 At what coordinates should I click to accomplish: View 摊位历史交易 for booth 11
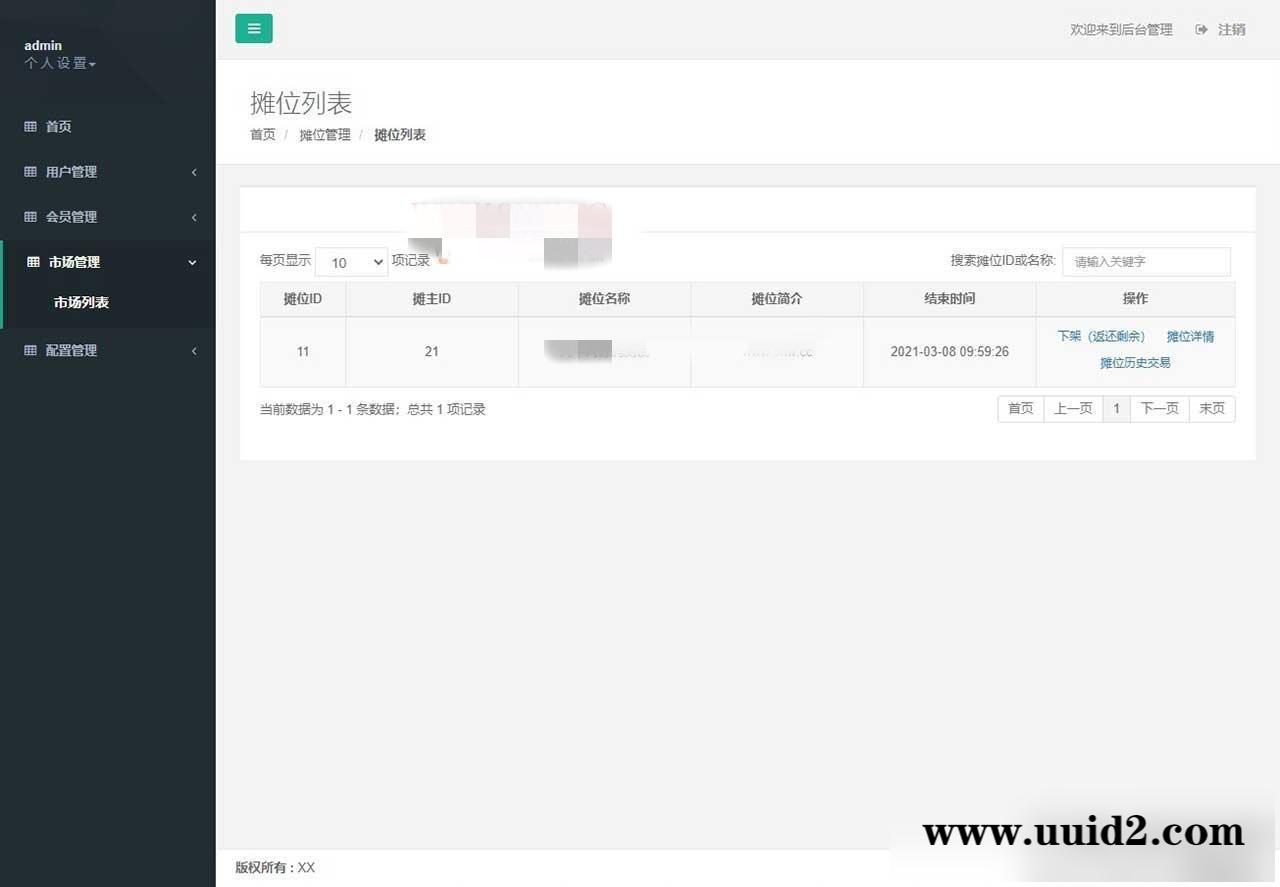click(1134, 362)
